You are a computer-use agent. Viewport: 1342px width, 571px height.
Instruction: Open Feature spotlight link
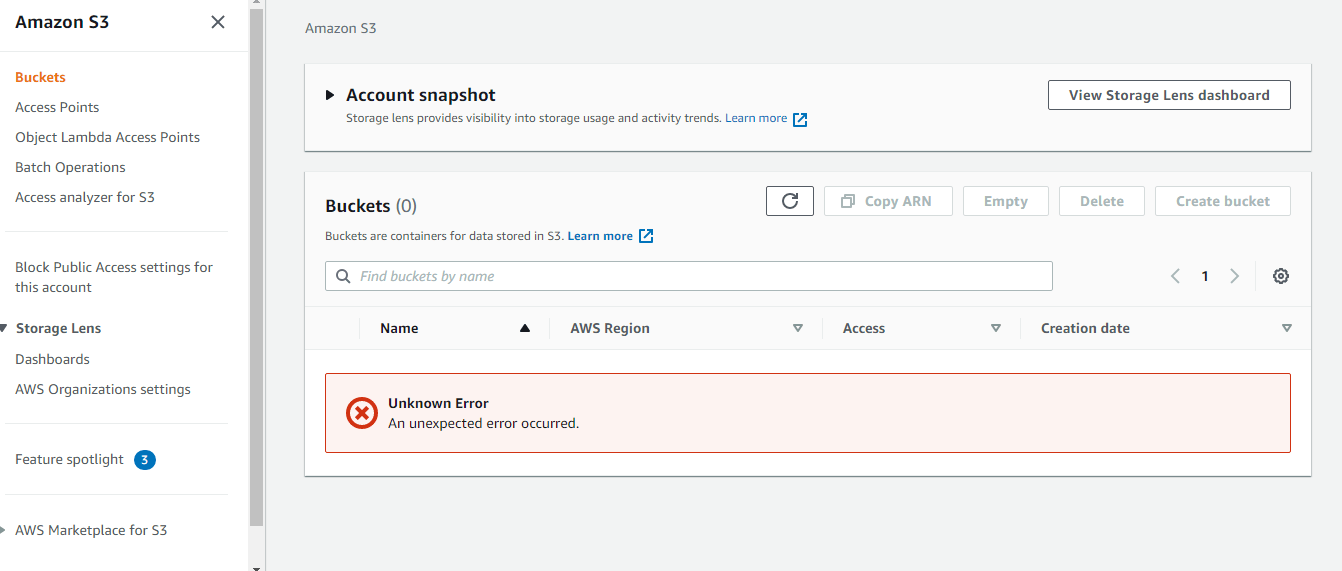(x=69, y=460)
